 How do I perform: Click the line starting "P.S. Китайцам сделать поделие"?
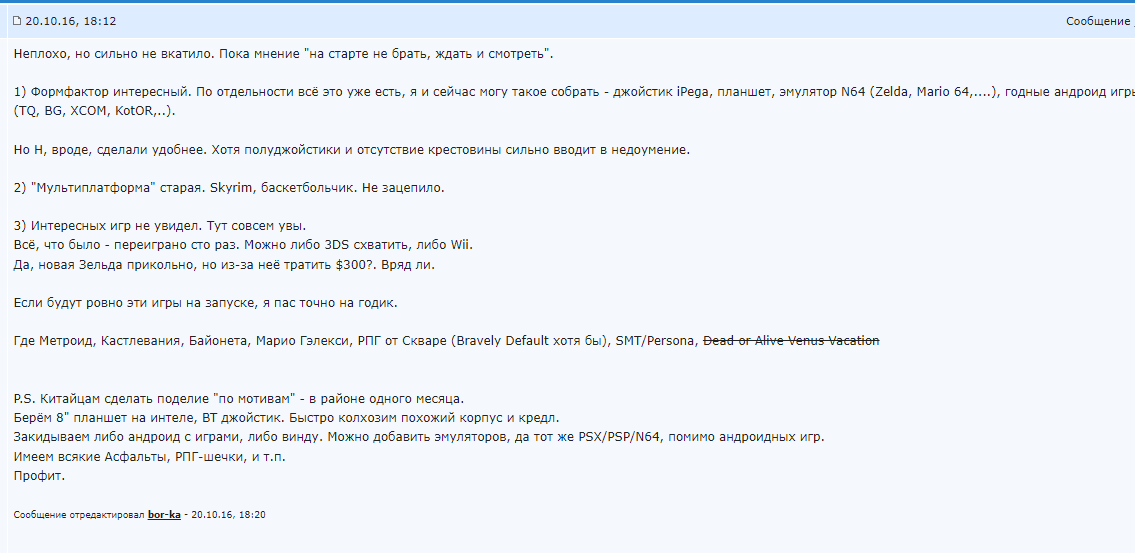[x=239, y=399]
